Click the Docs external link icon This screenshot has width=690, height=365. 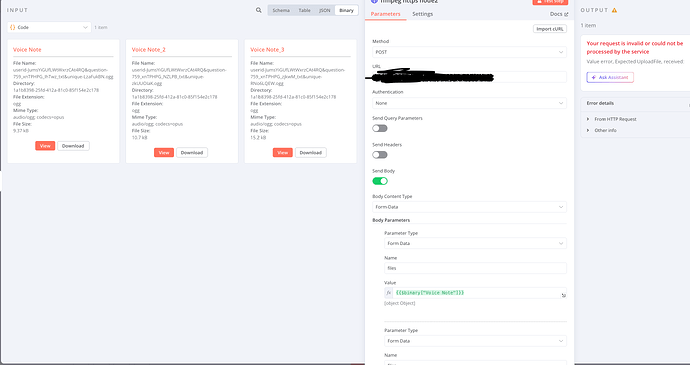tap(566, 14)
